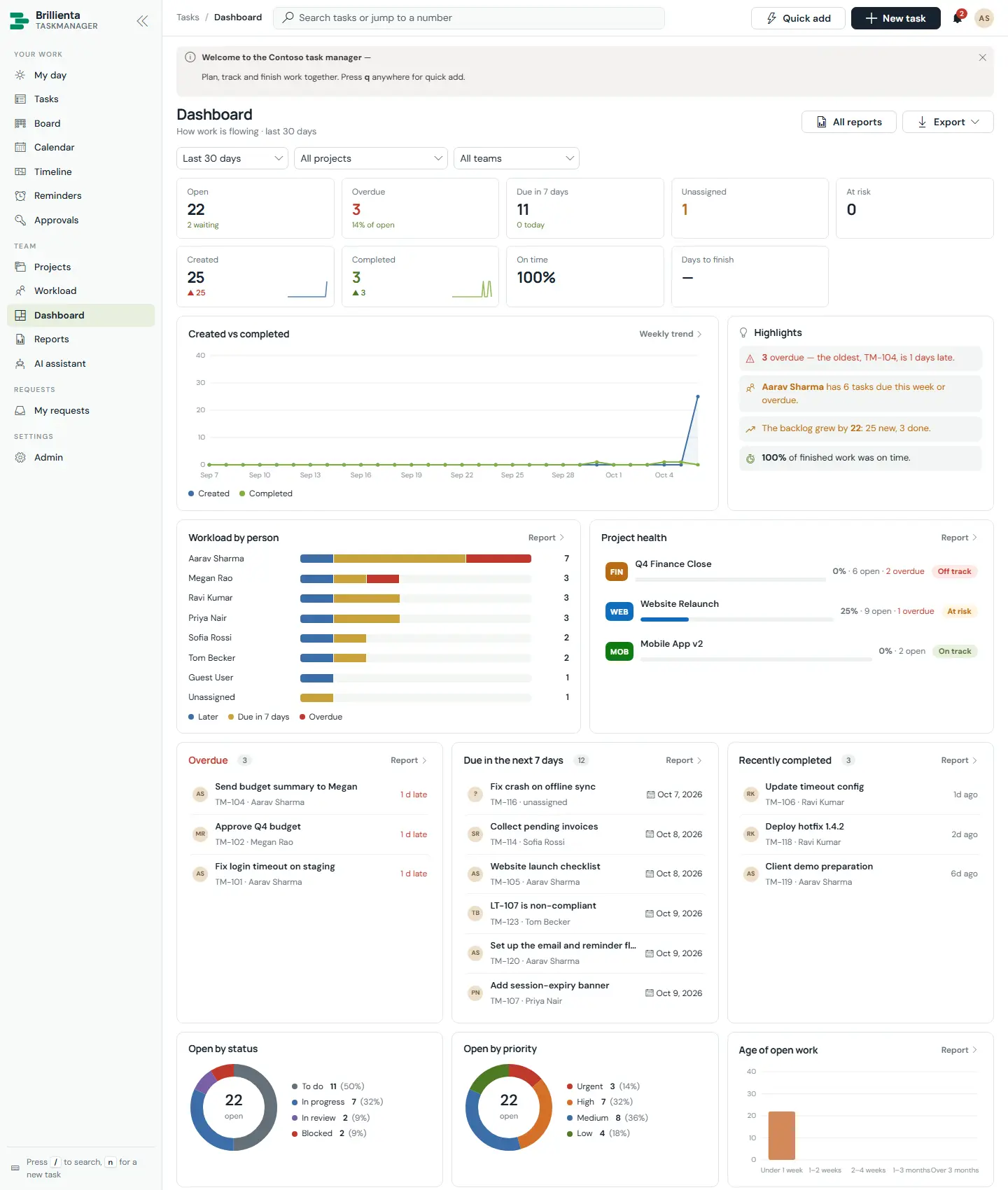Click the TB avatar on LT-107 task

tap(475, 913)
